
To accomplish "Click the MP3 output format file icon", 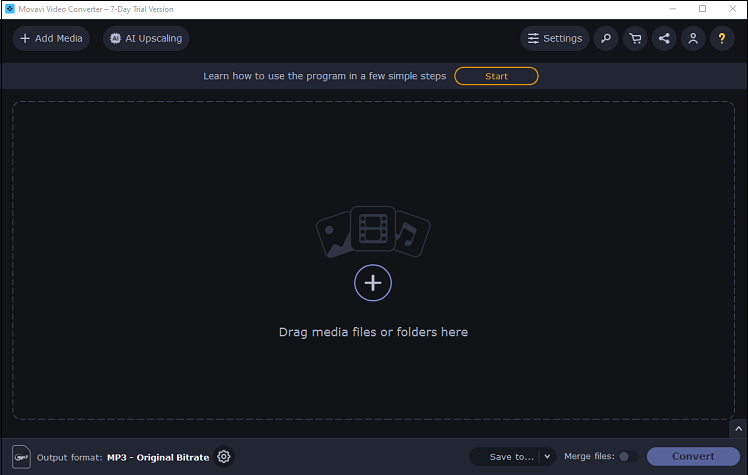I will pos(21,457).
